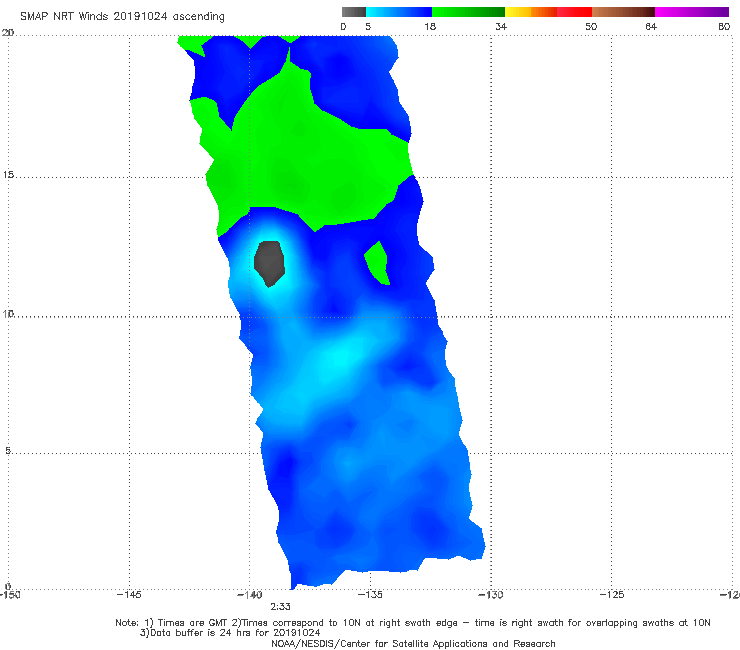Click the dark gray low-wind patch

[x=269, y=263]
